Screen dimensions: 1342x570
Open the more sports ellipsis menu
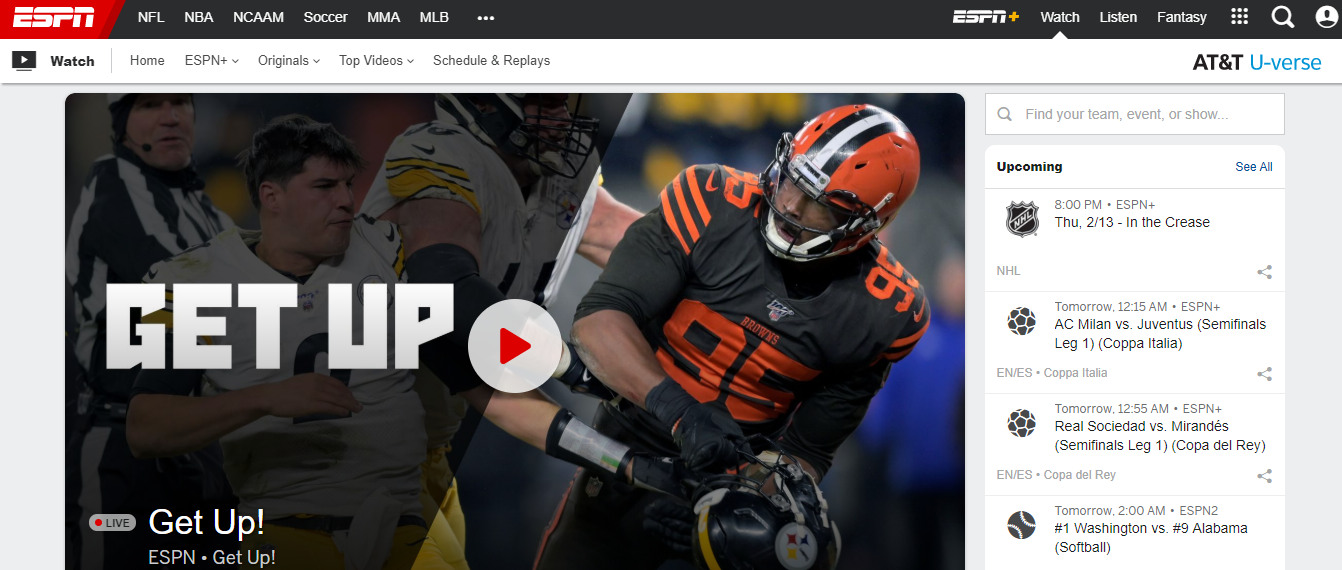486,18
